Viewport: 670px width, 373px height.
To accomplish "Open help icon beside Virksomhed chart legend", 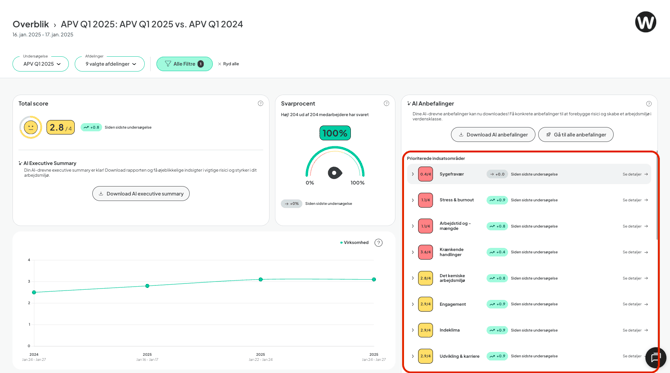I will [378, 243].
